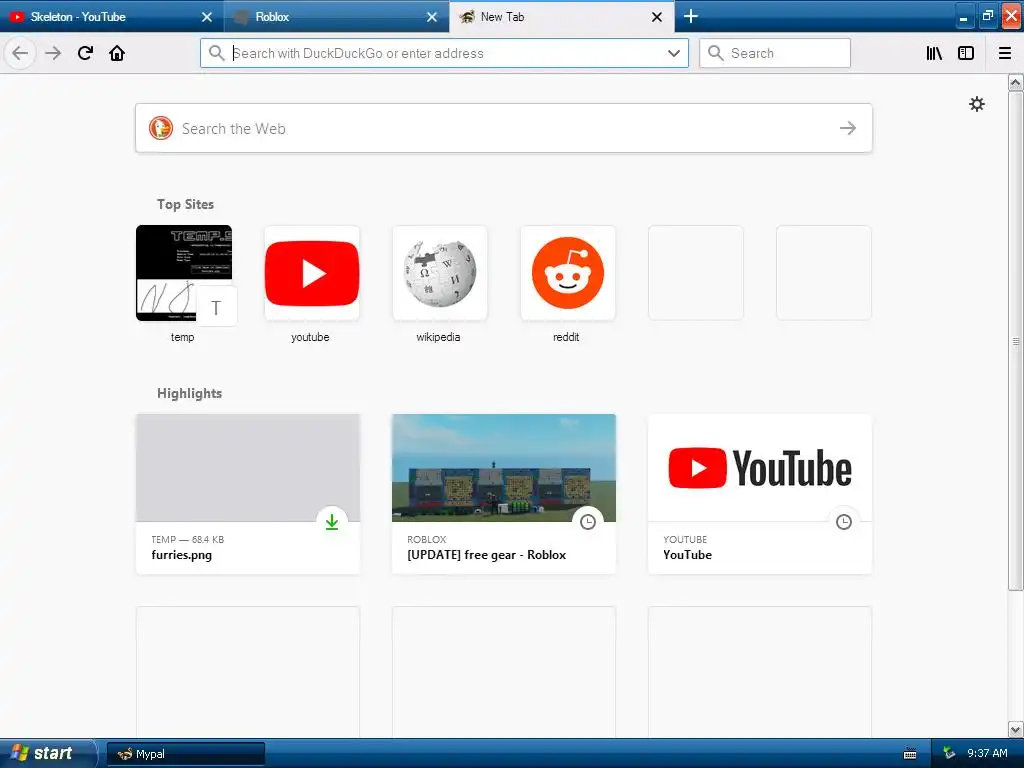Image resolution: width=1024 pixels, height=768 pixels.
Task: Expand the address bar history dropdown
Action: click(674, 53)
